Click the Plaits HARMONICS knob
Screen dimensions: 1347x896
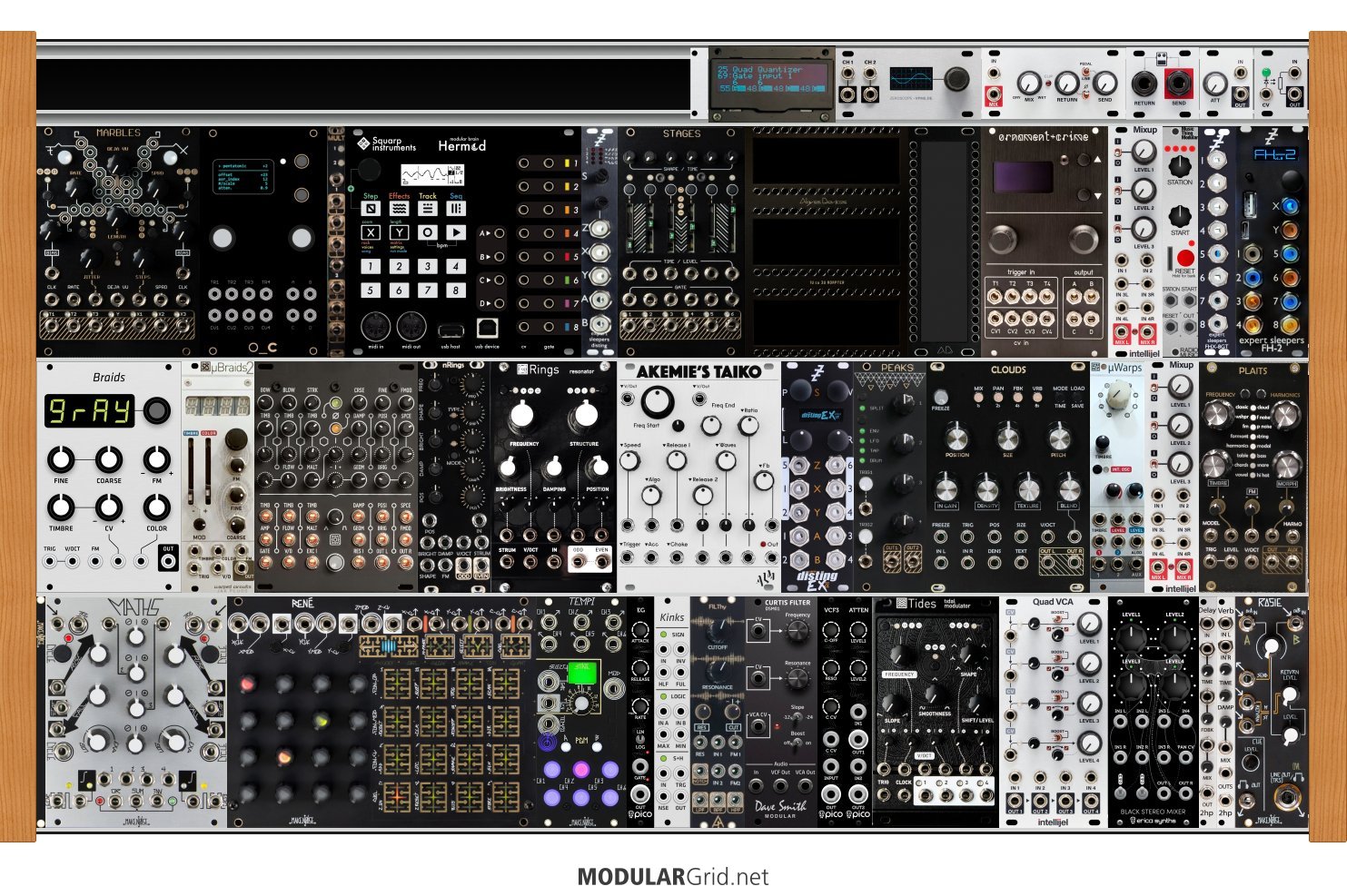1284,414
